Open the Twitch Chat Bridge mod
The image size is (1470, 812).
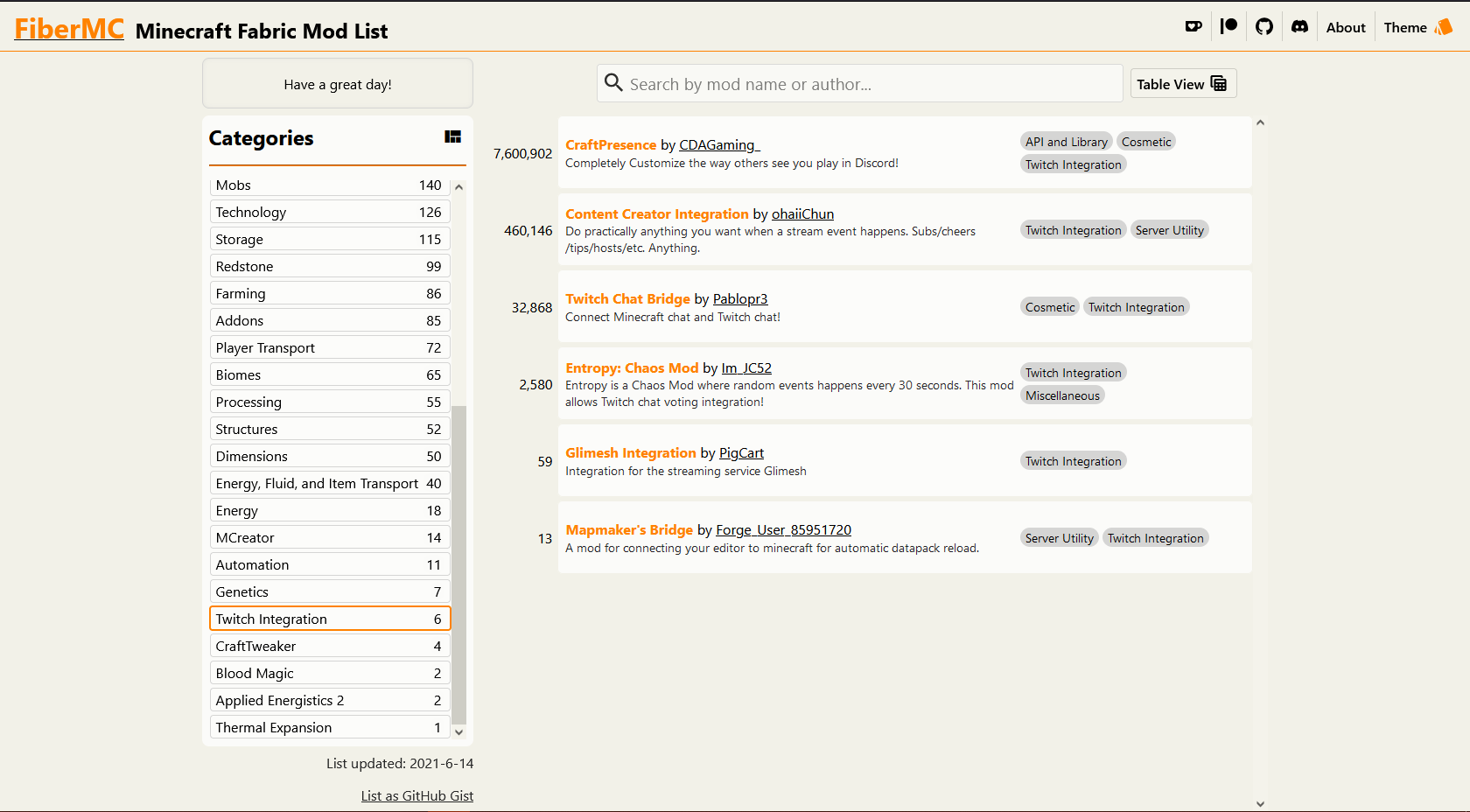point(627,298)
